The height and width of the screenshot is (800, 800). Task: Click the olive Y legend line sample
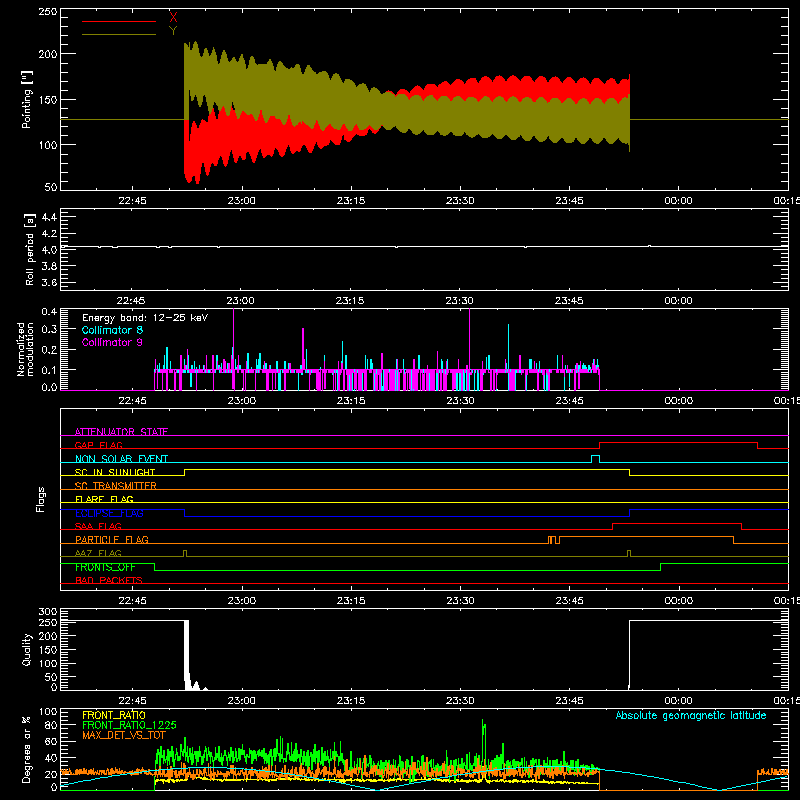(x=119, y=34)
